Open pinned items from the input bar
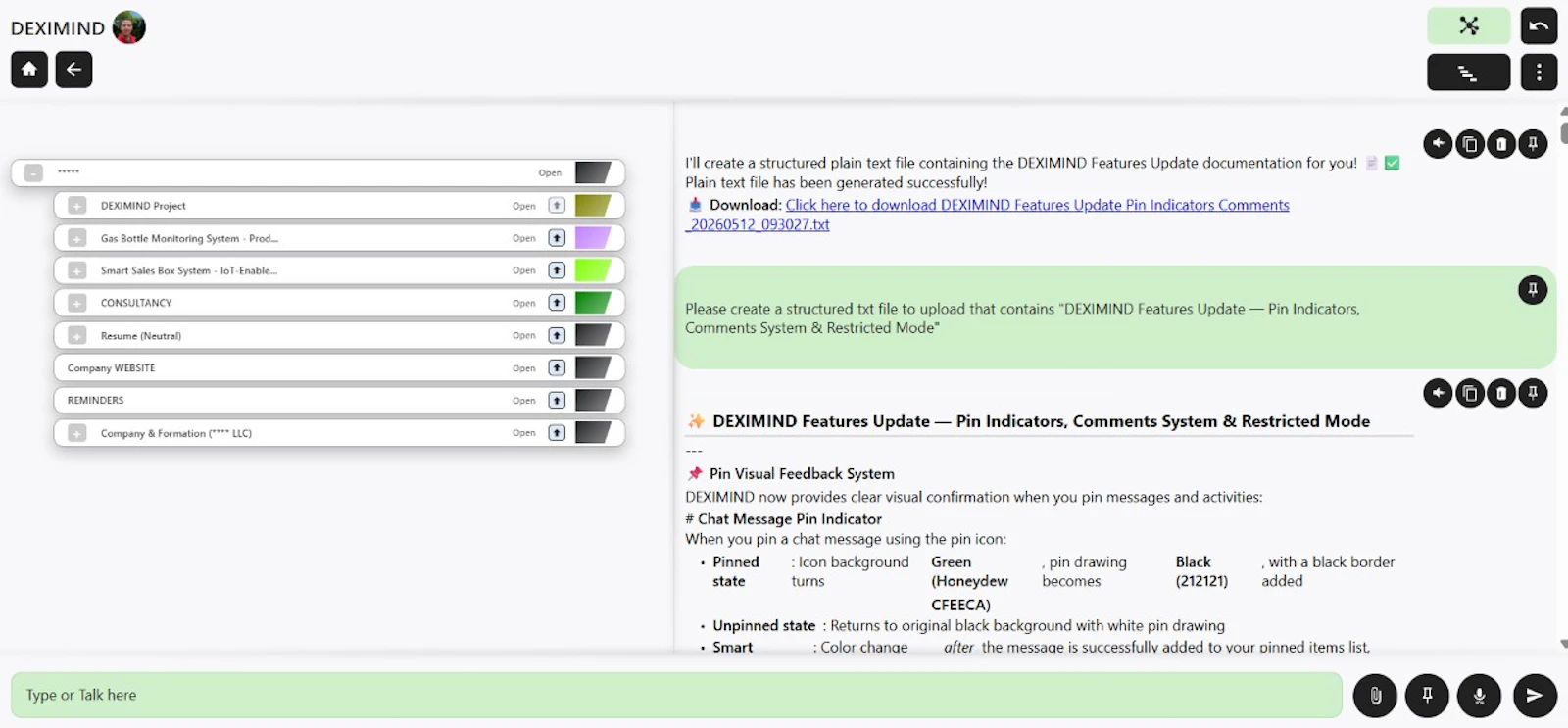1568x728 pixels. click(x=1428, y=696)
